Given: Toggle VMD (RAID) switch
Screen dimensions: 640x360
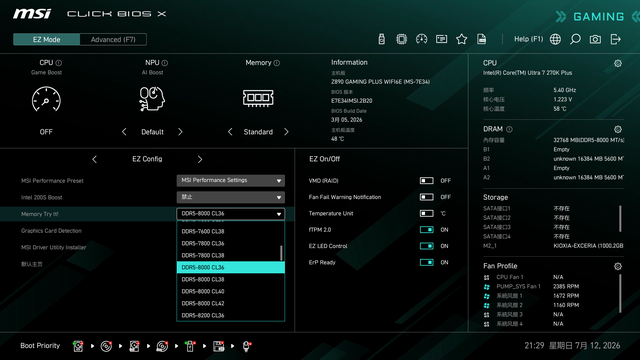Looking at the screenshot, I should pyautogui.click(x=427, y=180).
